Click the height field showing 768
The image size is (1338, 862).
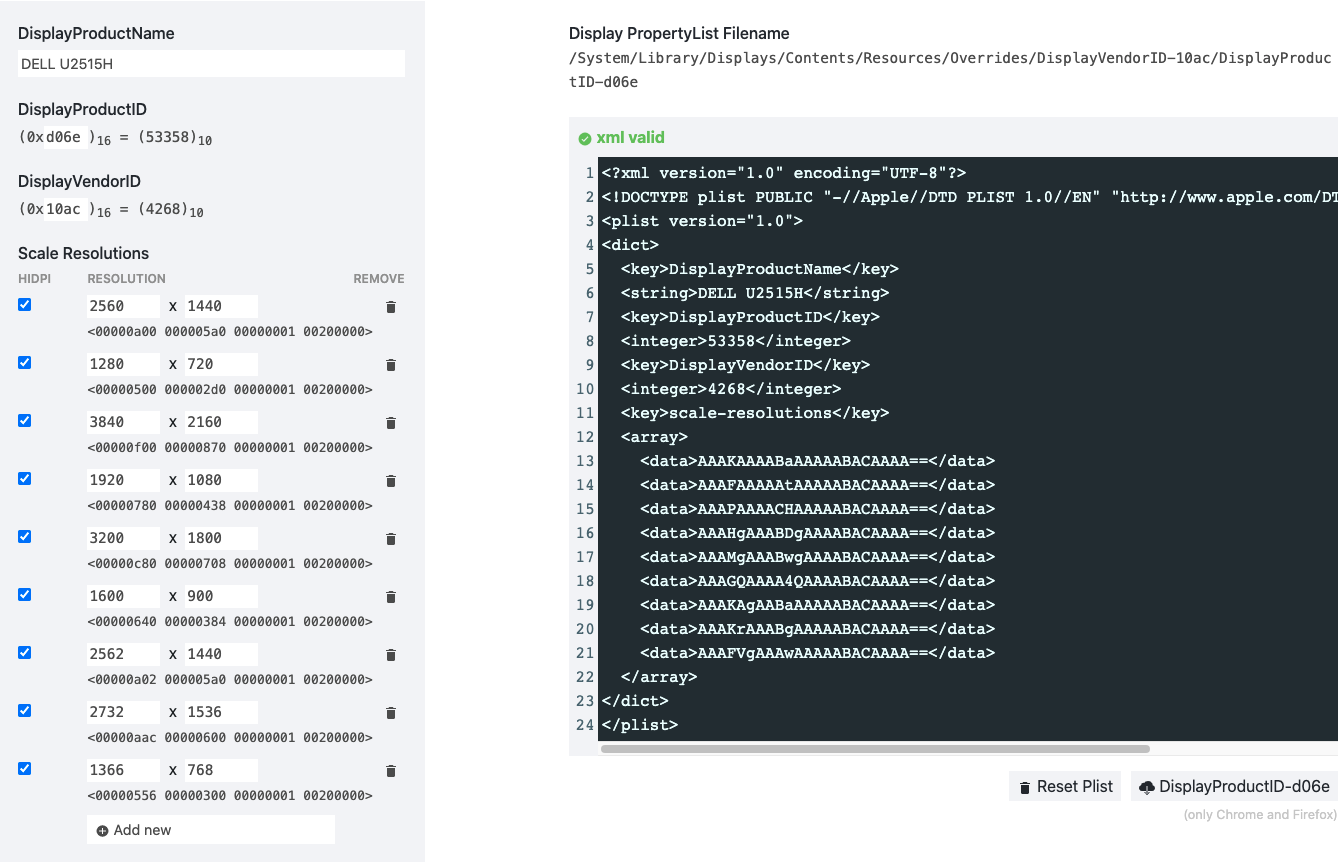point(221,770)
